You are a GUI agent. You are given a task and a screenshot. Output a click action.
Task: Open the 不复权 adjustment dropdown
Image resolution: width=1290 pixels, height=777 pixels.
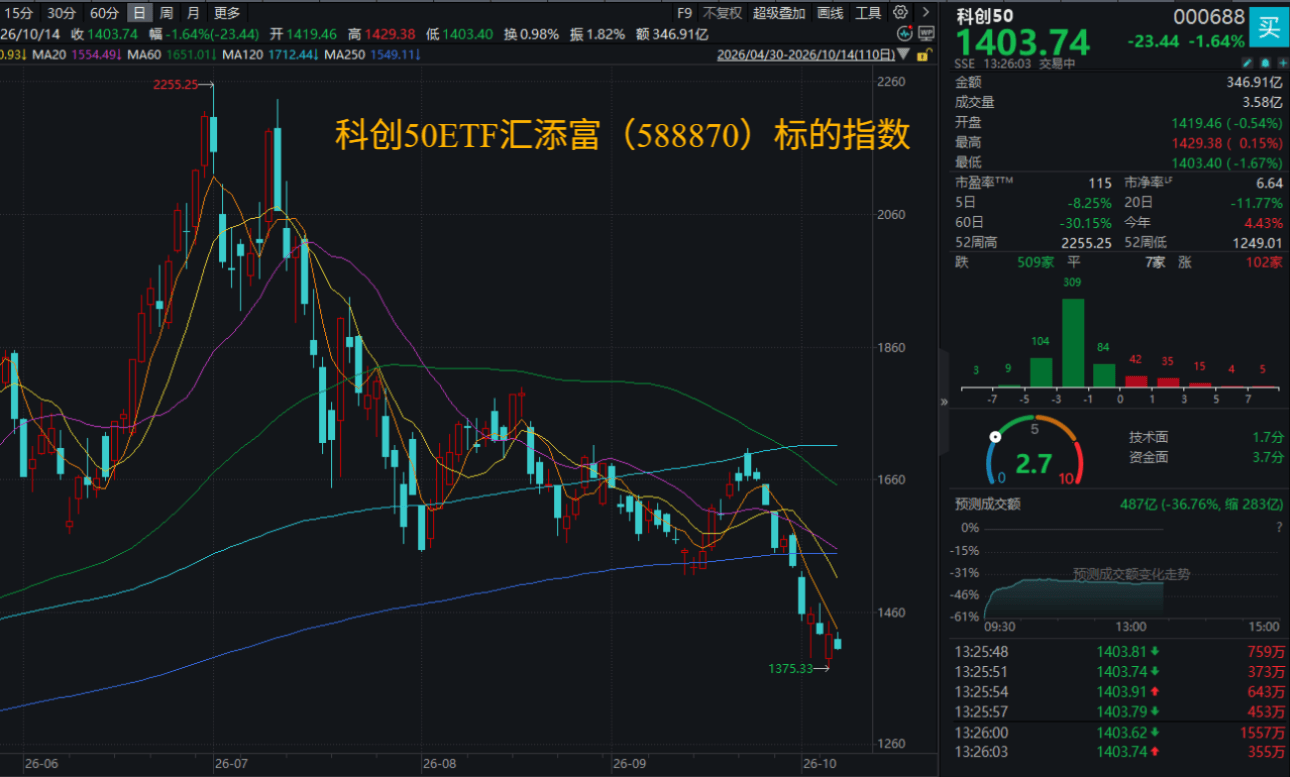pos(722,13)
